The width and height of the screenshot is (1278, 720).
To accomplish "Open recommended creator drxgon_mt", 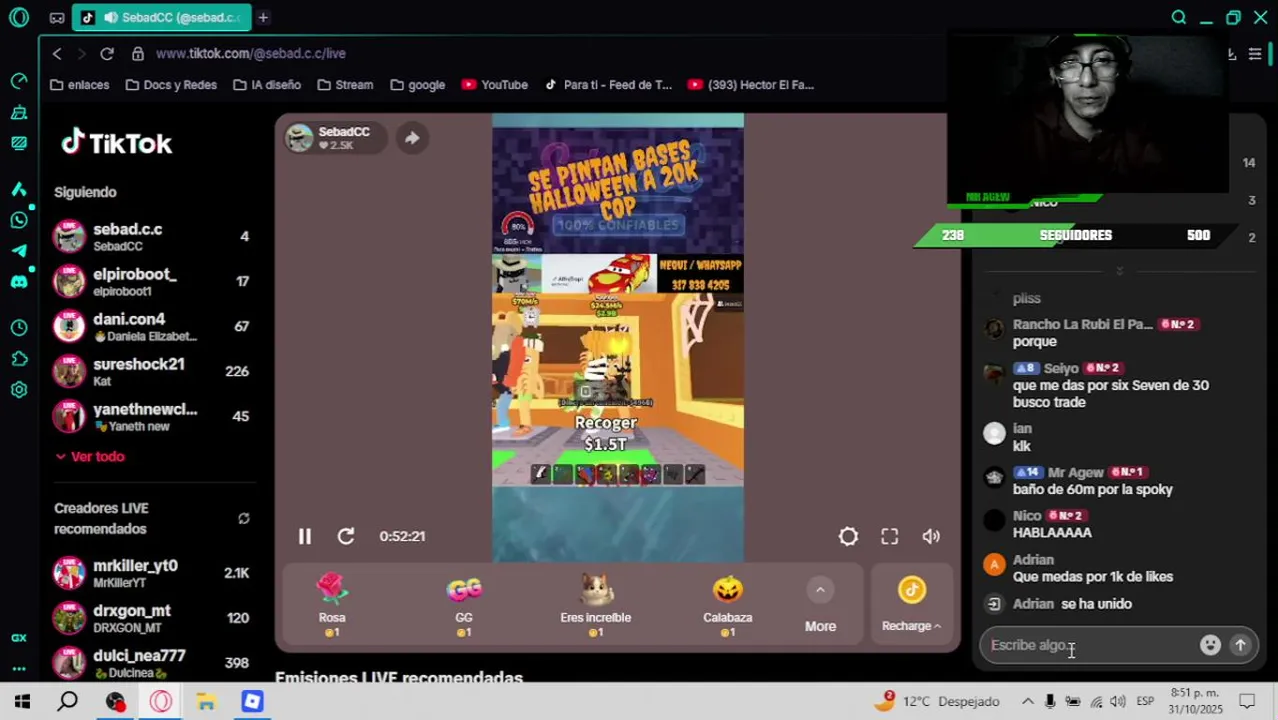I will (x=152, y=618).
